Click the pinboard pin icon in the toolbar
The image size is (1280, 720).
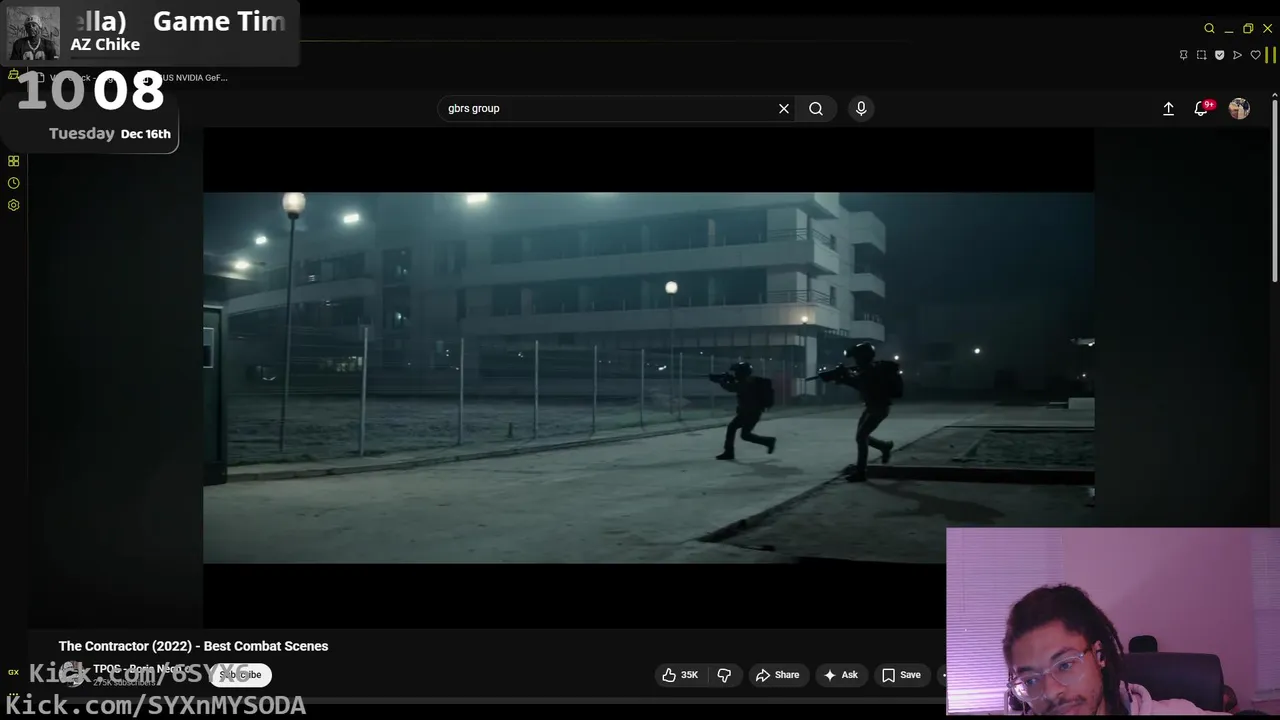[1184, 55]
